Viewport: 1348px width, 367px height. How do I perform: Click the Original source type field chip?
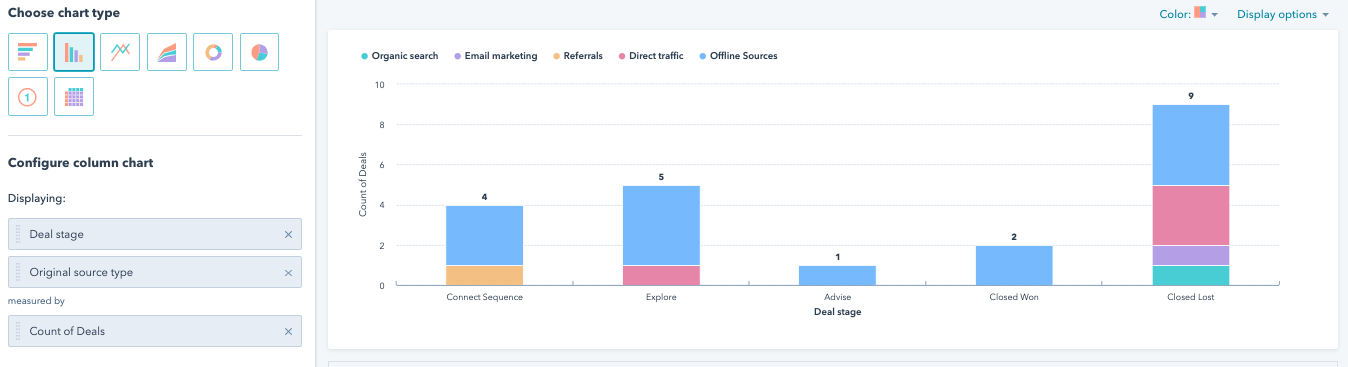point(154,272)
